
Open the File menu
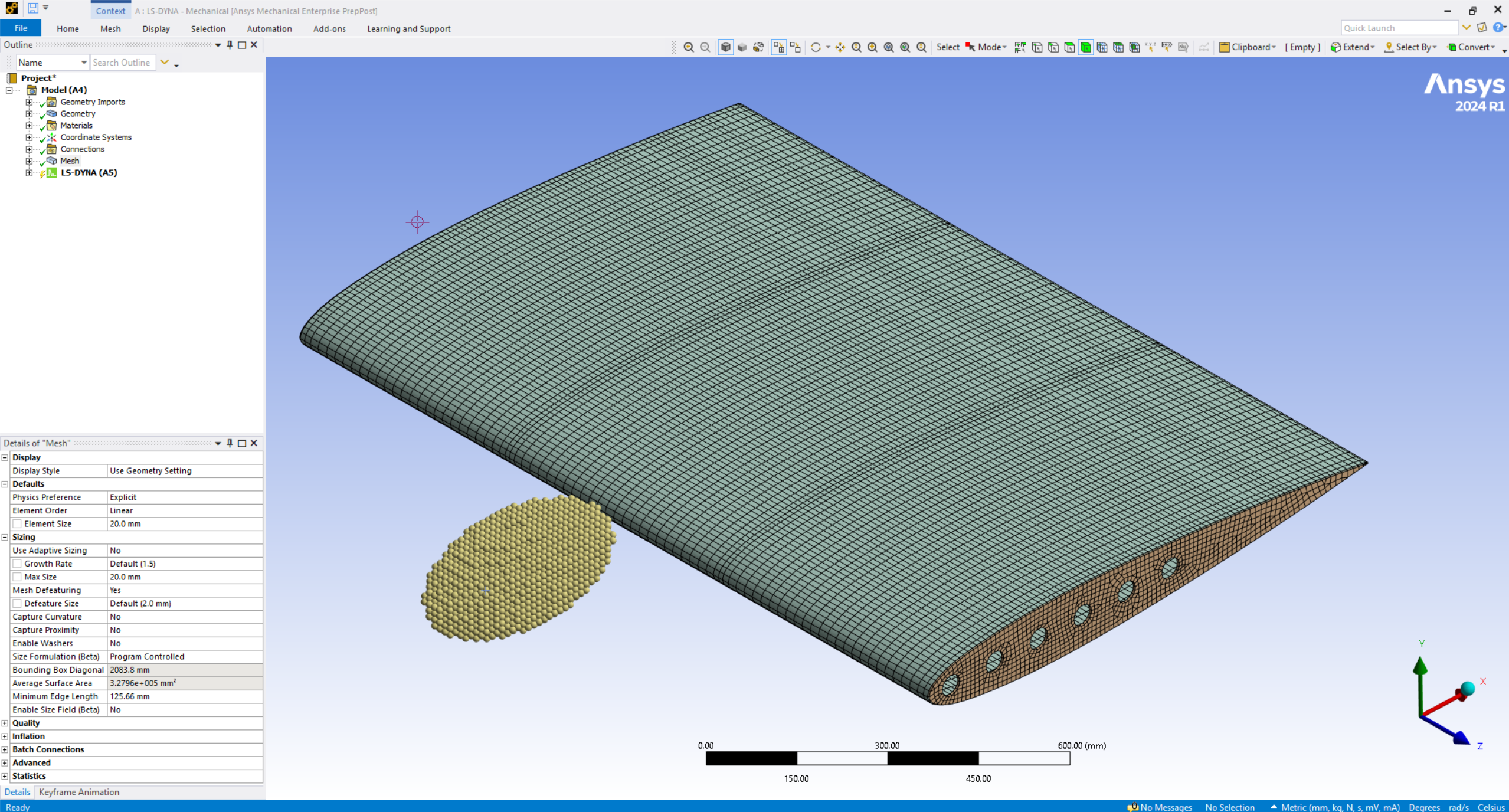[x=21, y=28]
